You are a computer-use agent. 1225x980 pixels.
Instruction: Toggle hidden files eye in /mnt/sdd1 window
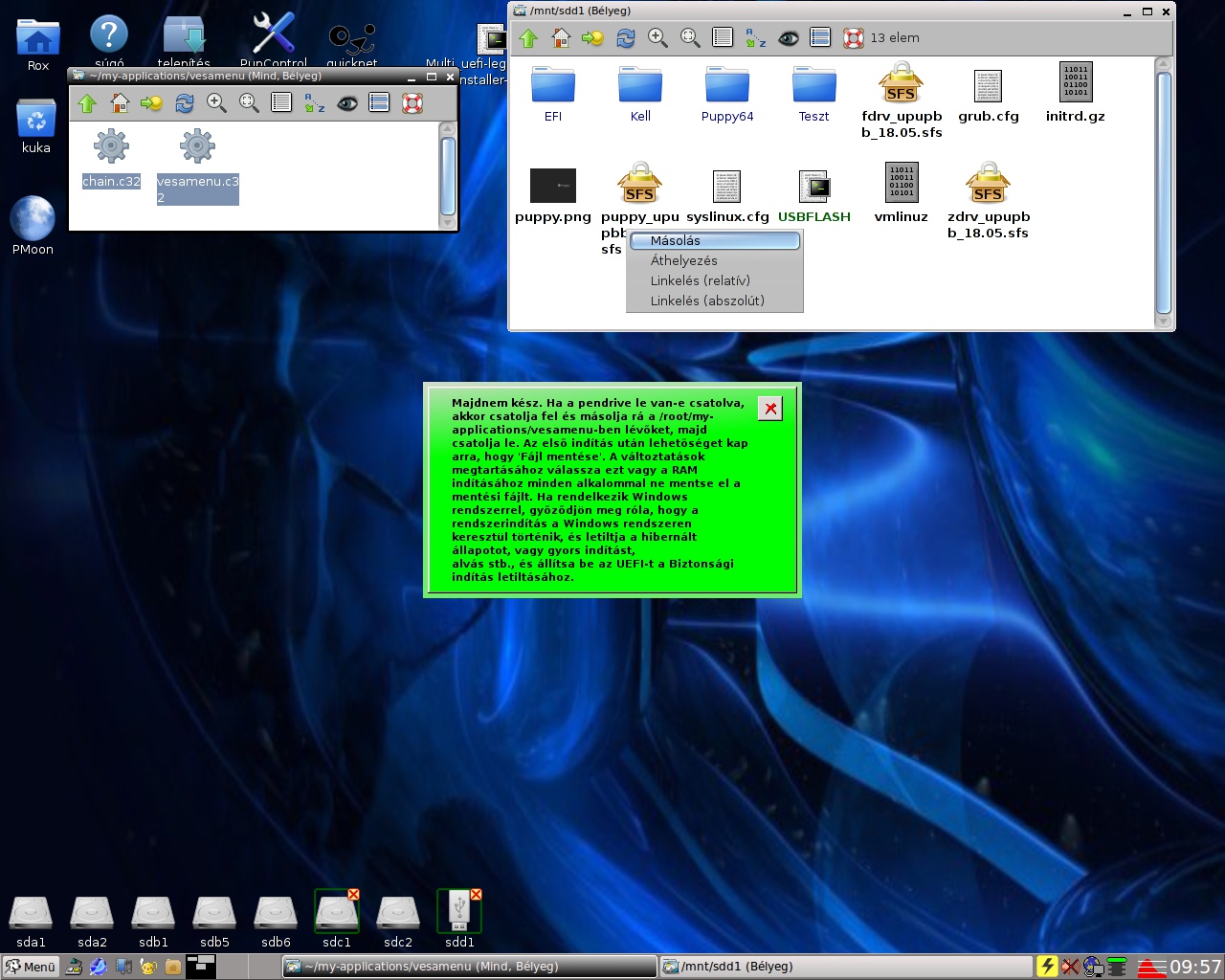[x=789, y=38]
